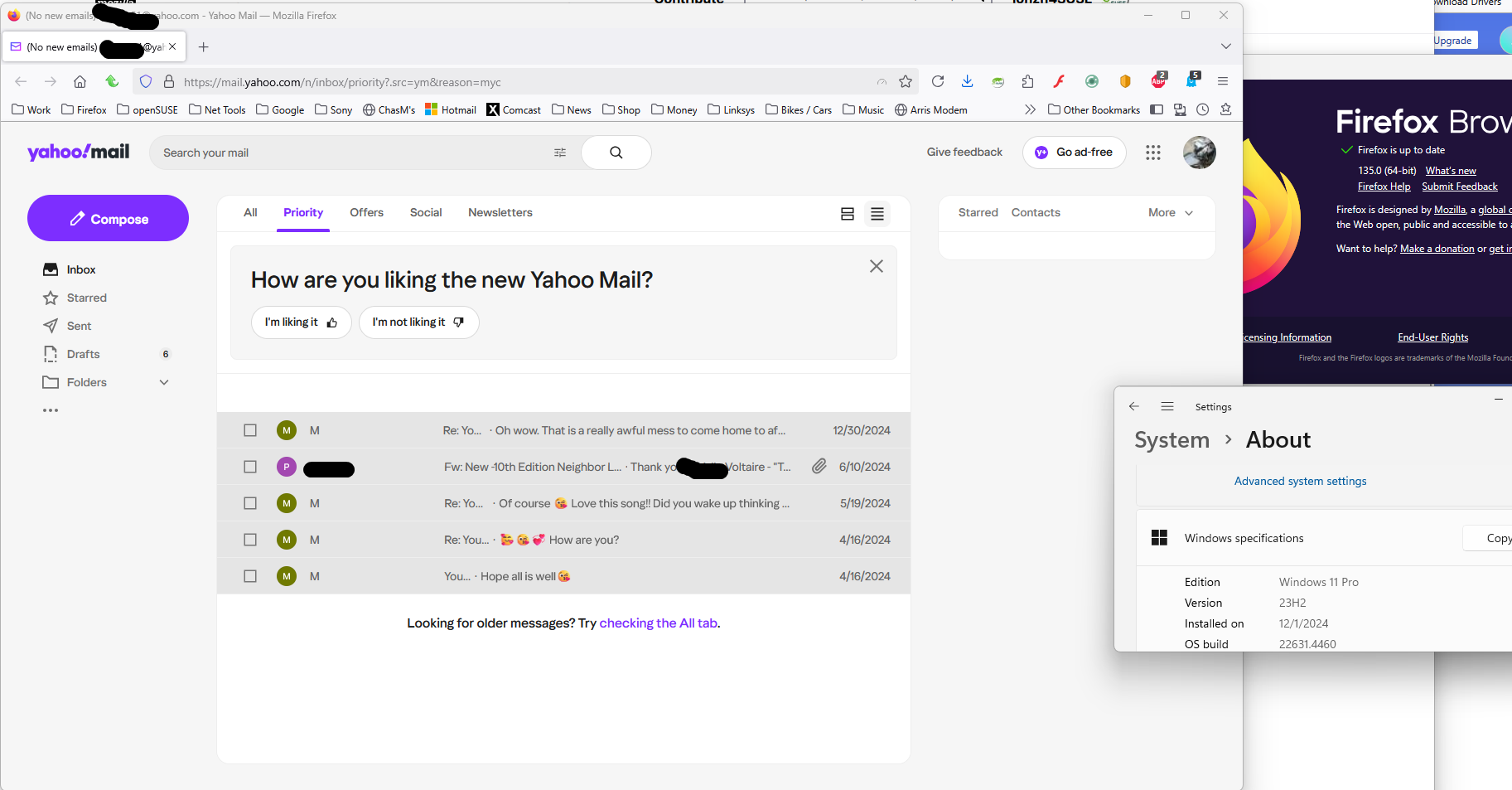Open the 'checking the All tab' link
1512x790 pixels.
659,623
